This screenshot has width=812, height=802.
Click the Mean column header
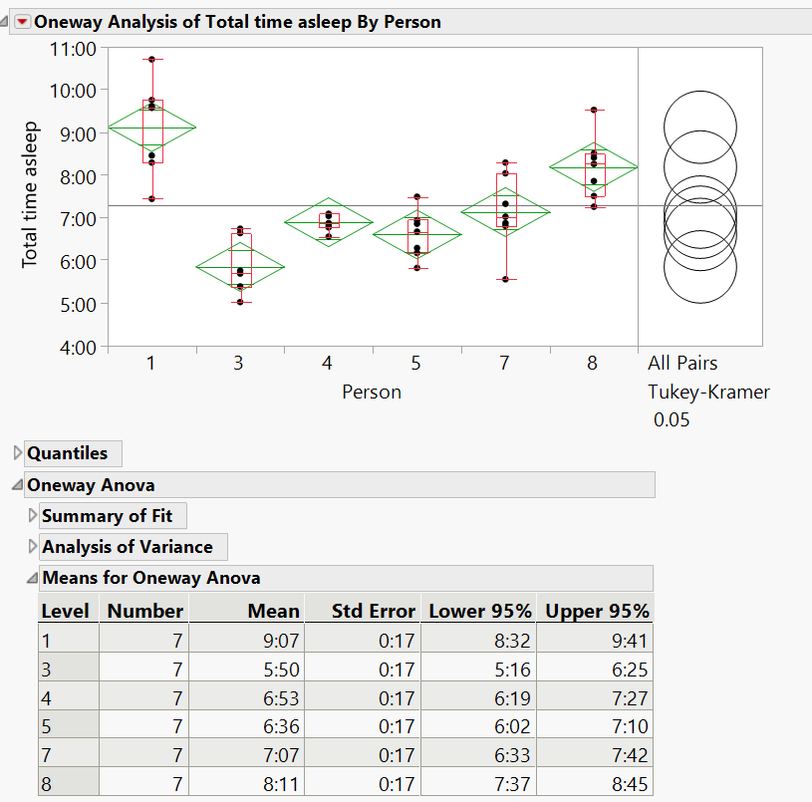point(274,611)
